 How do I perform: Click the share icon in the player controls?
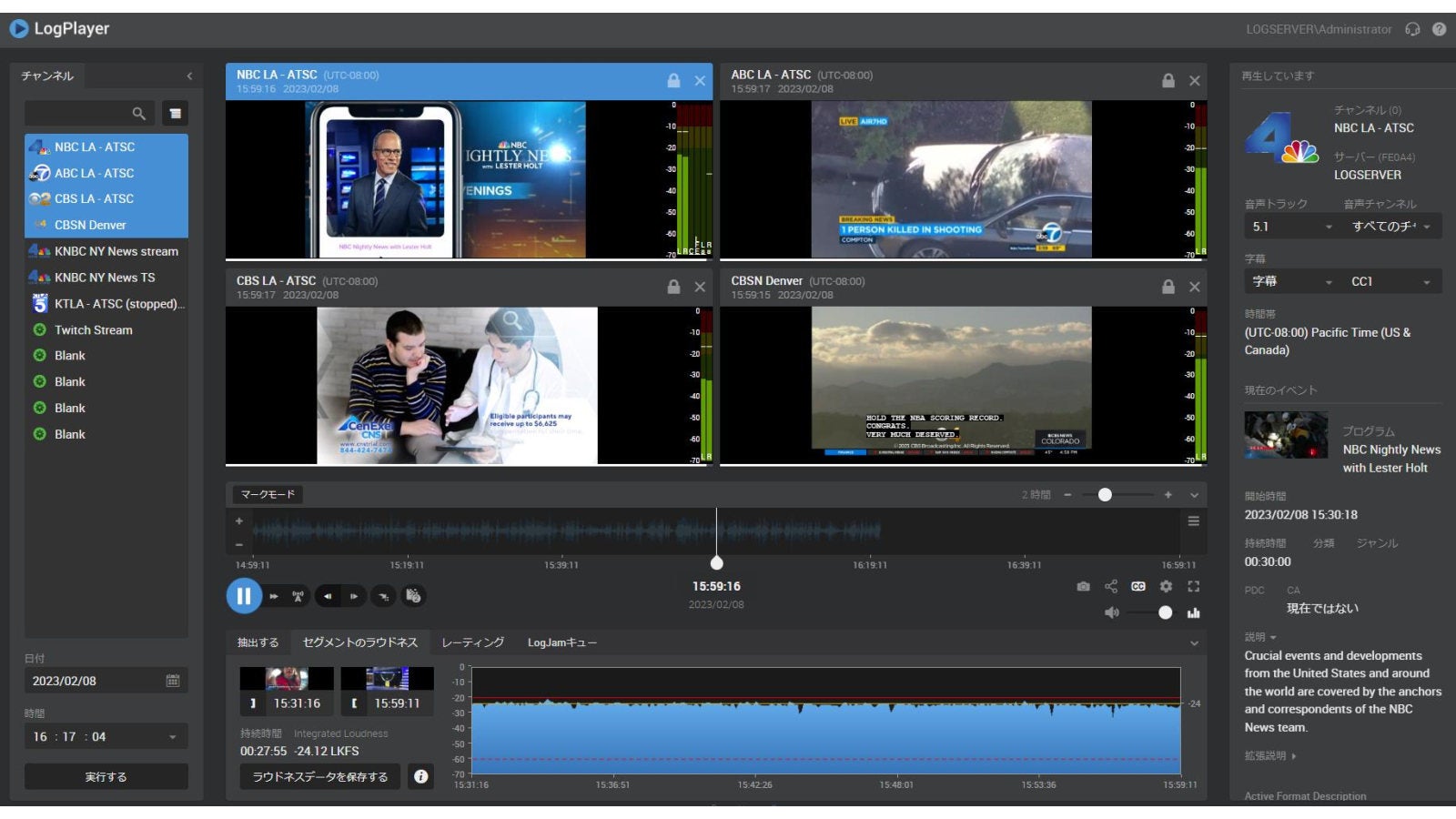pyautogui.click(x=1111, y=587)
